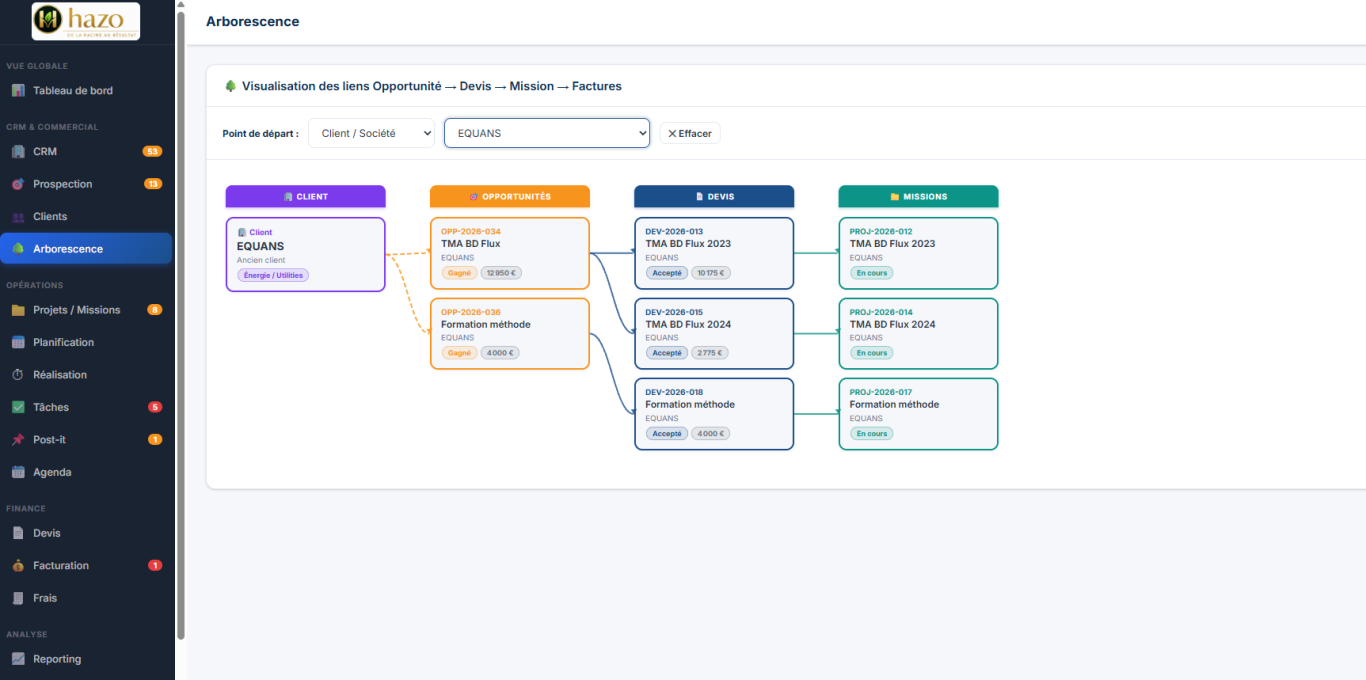Click the Gagné badge on OPP-2026-036
This screenshot has width=1366, height=680.
(459, 353)
